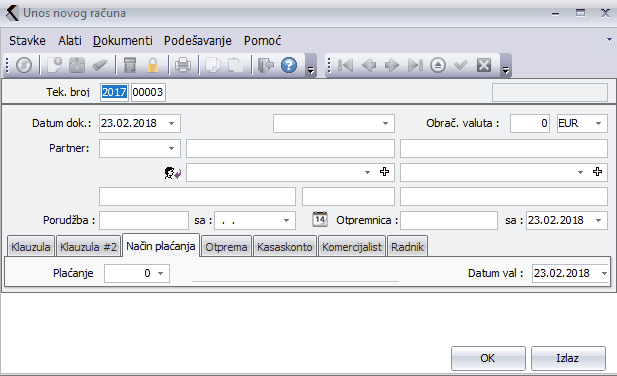
Task: Click the plus icon in the right address combo
Action: click(x=597, y=172)
